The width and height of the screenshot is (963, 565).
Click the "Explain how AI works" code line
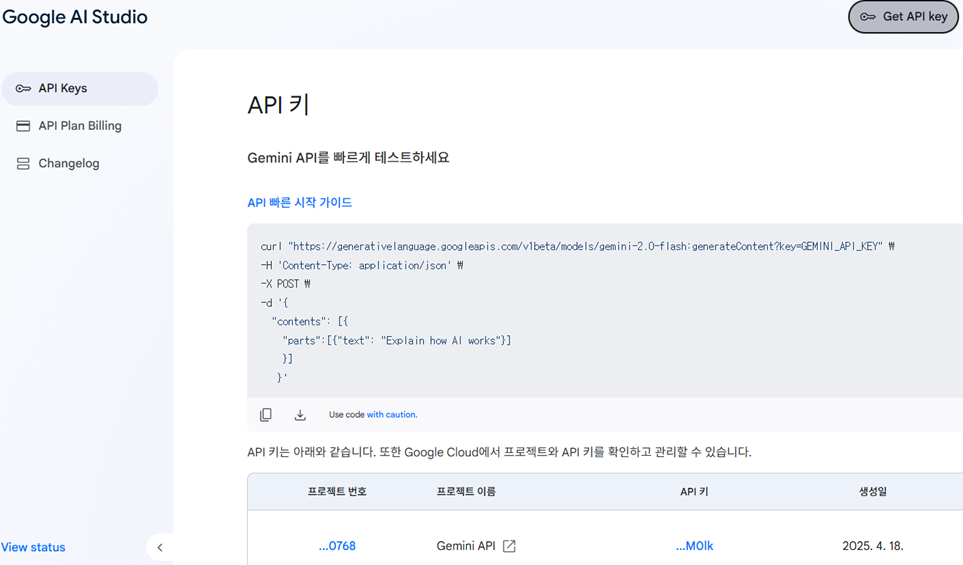coord(397,340)
